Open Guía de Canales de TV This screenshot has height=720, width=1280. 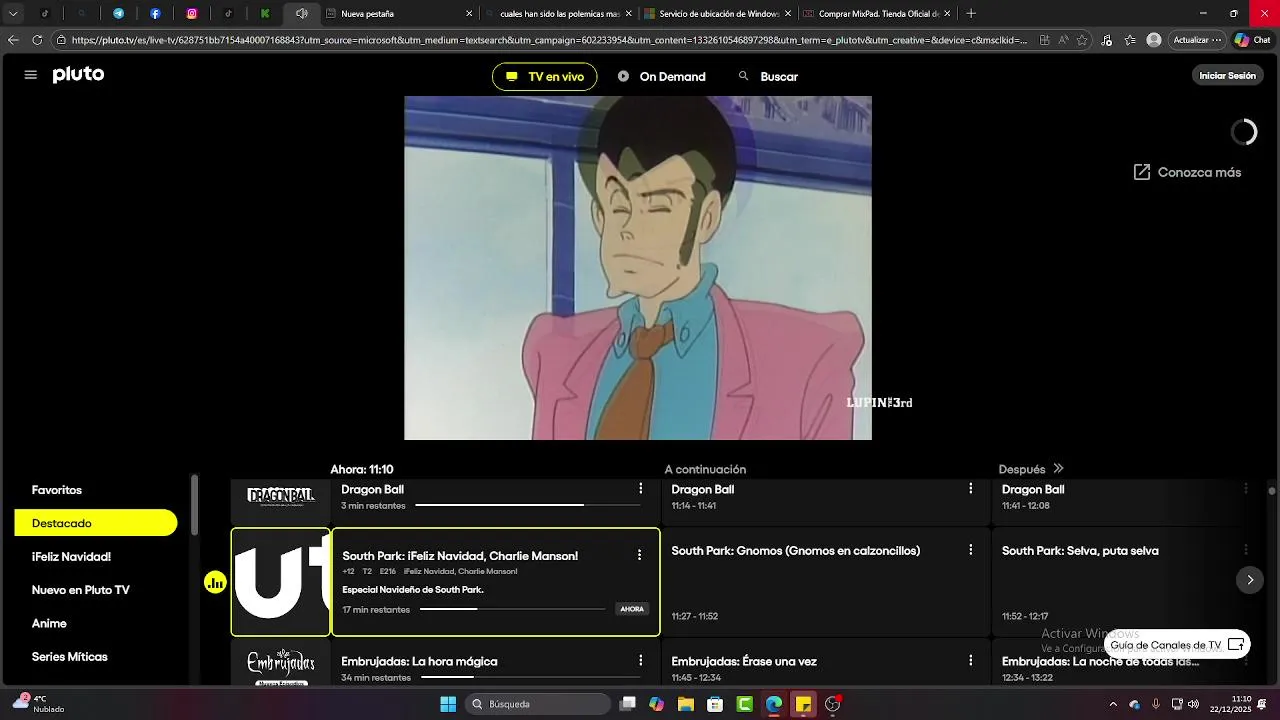1177,645
